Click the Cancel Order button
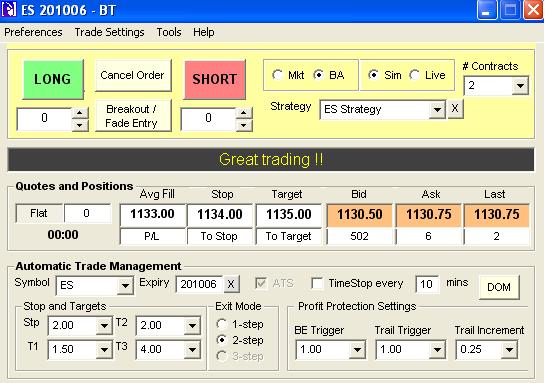 pyautogui.click(x=132, y=75)
